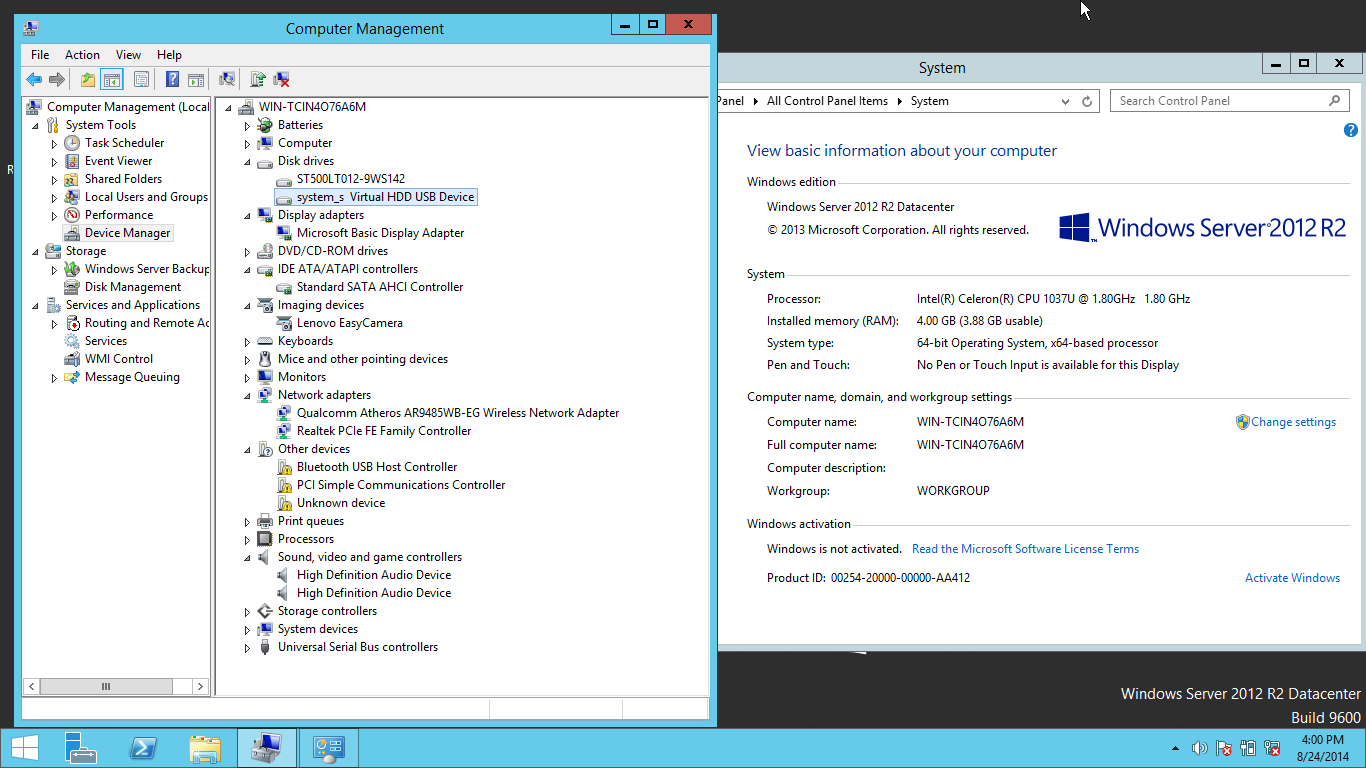
Task: Collapse the Storage node in left tree
Action: pyautogui.click(x=36, y=251)
